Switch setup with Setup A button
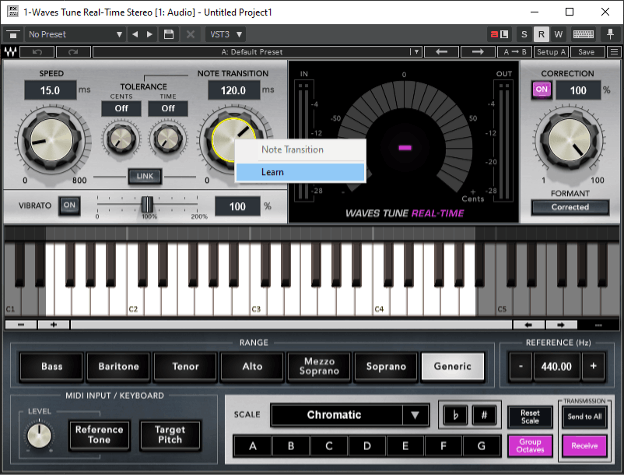 (x=551, y=52)
